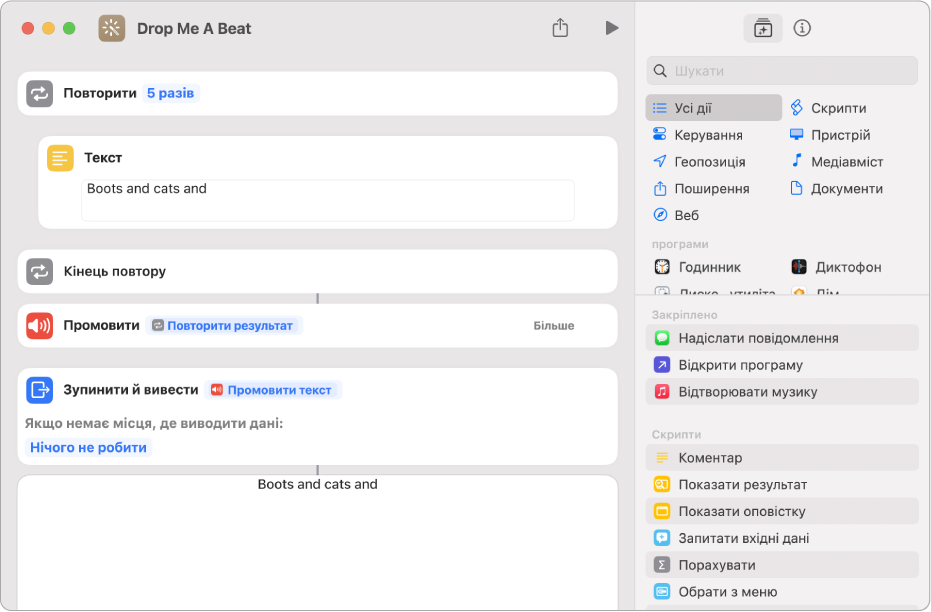Open the Нічого не робити option menu

pyautogui.click(x=88, y=447)
